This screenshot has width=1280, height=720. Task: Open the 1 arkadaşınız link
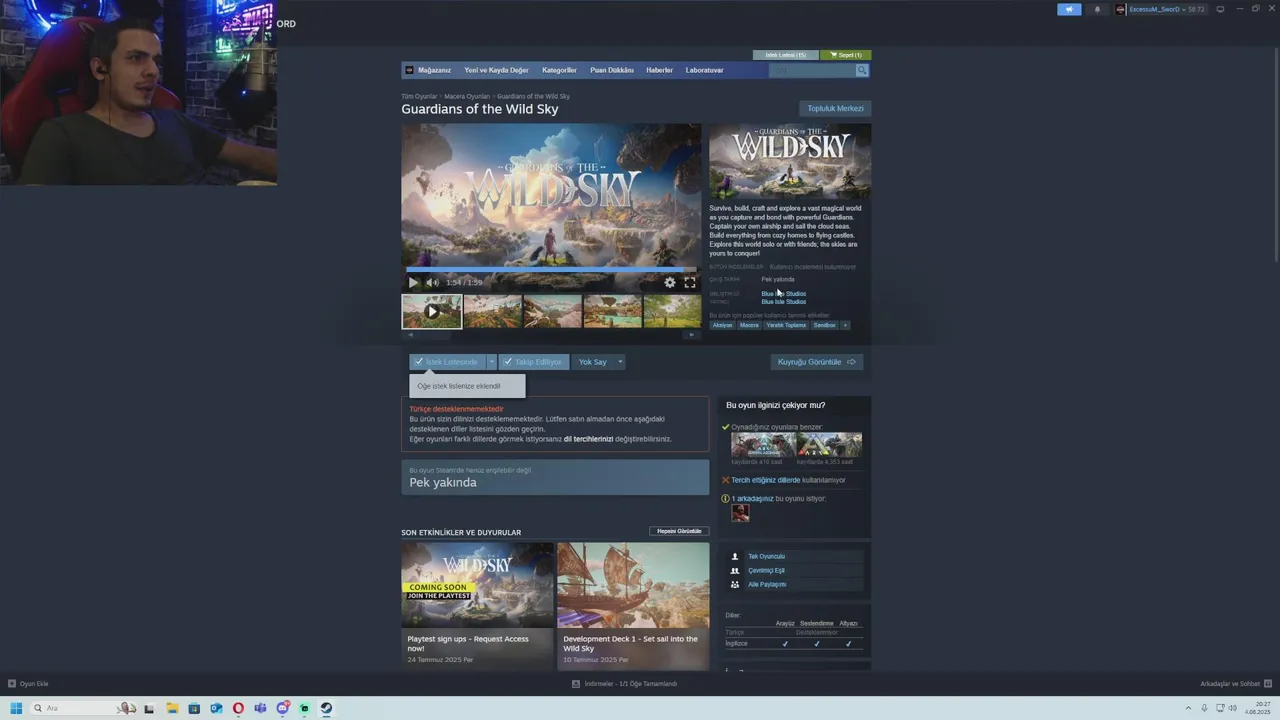pos(752,498)
